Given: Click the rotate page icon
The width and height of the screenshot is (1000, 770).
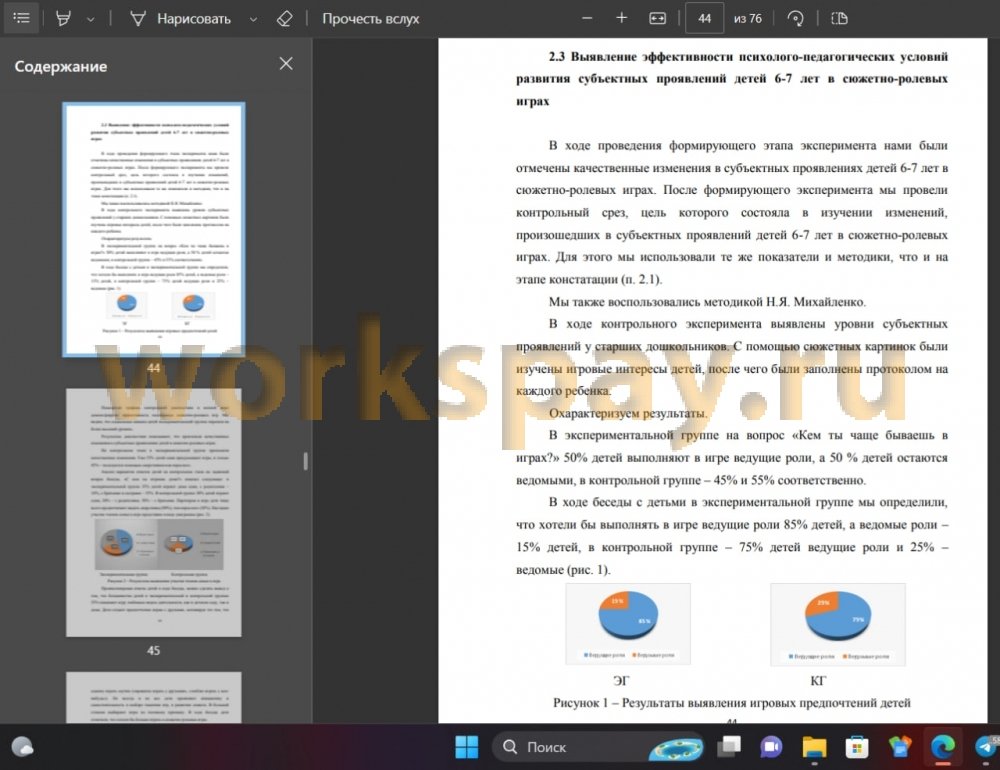Looking at the screenshot, I should [795, 19].
